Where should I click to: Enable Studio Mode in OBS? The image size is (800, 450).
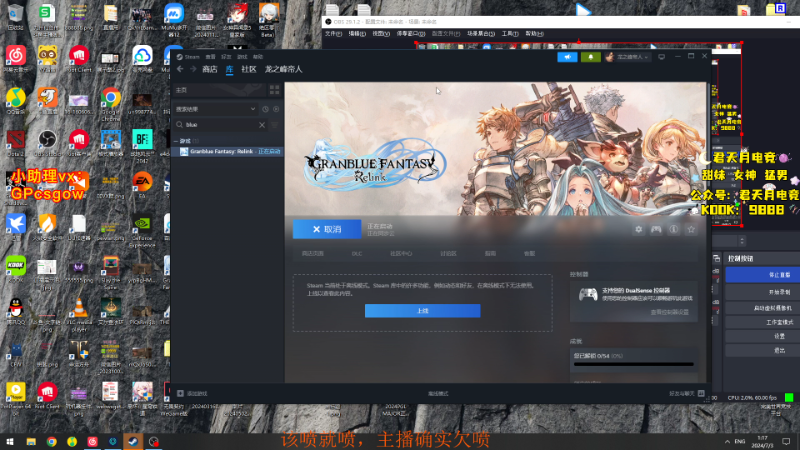click(762, 322)
